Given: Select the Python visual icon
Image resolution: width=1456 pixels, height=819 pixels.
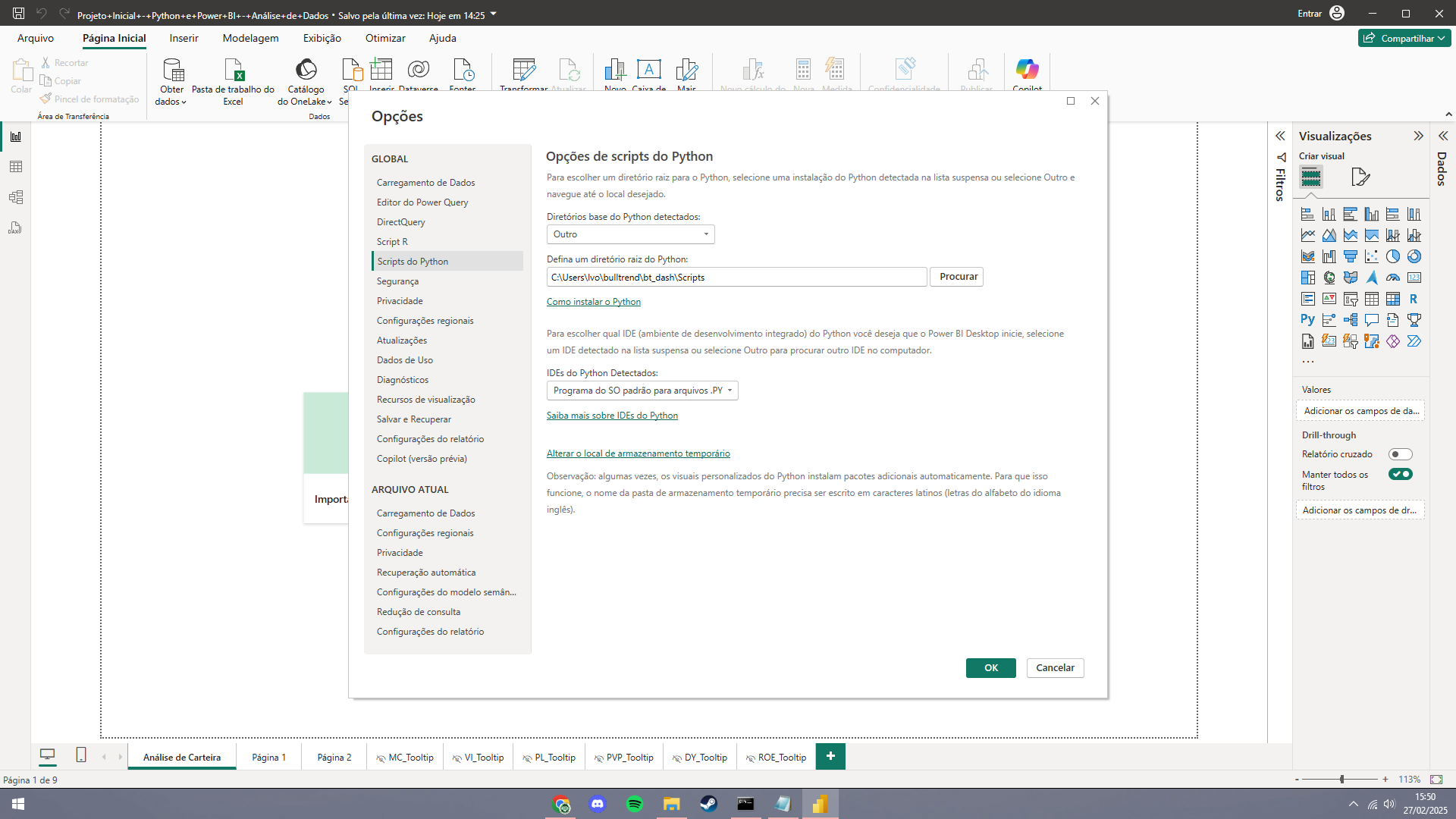Looking at the screenshot, I should [1307, 320].
